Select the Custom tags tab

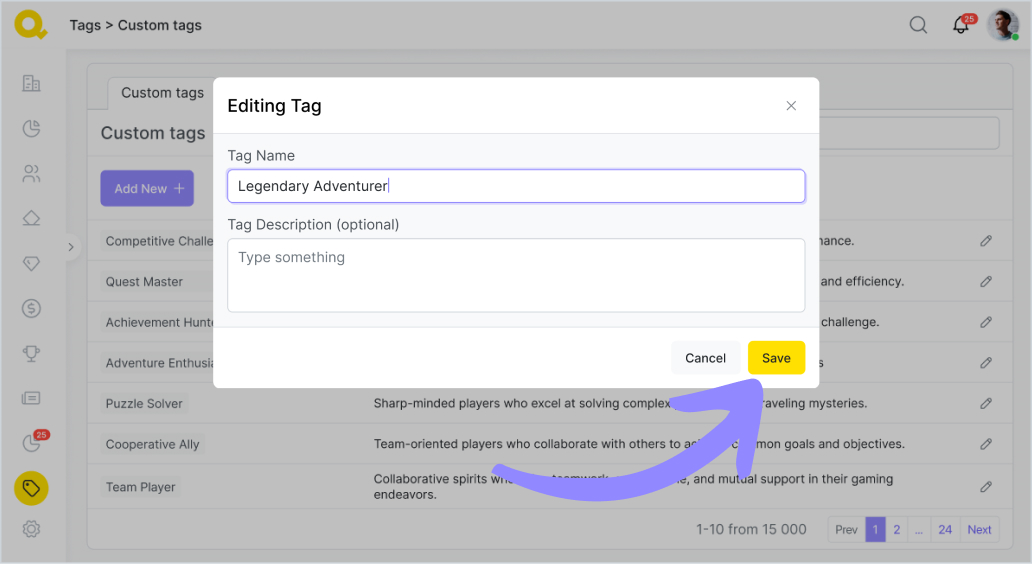click(x=162, y=93)
